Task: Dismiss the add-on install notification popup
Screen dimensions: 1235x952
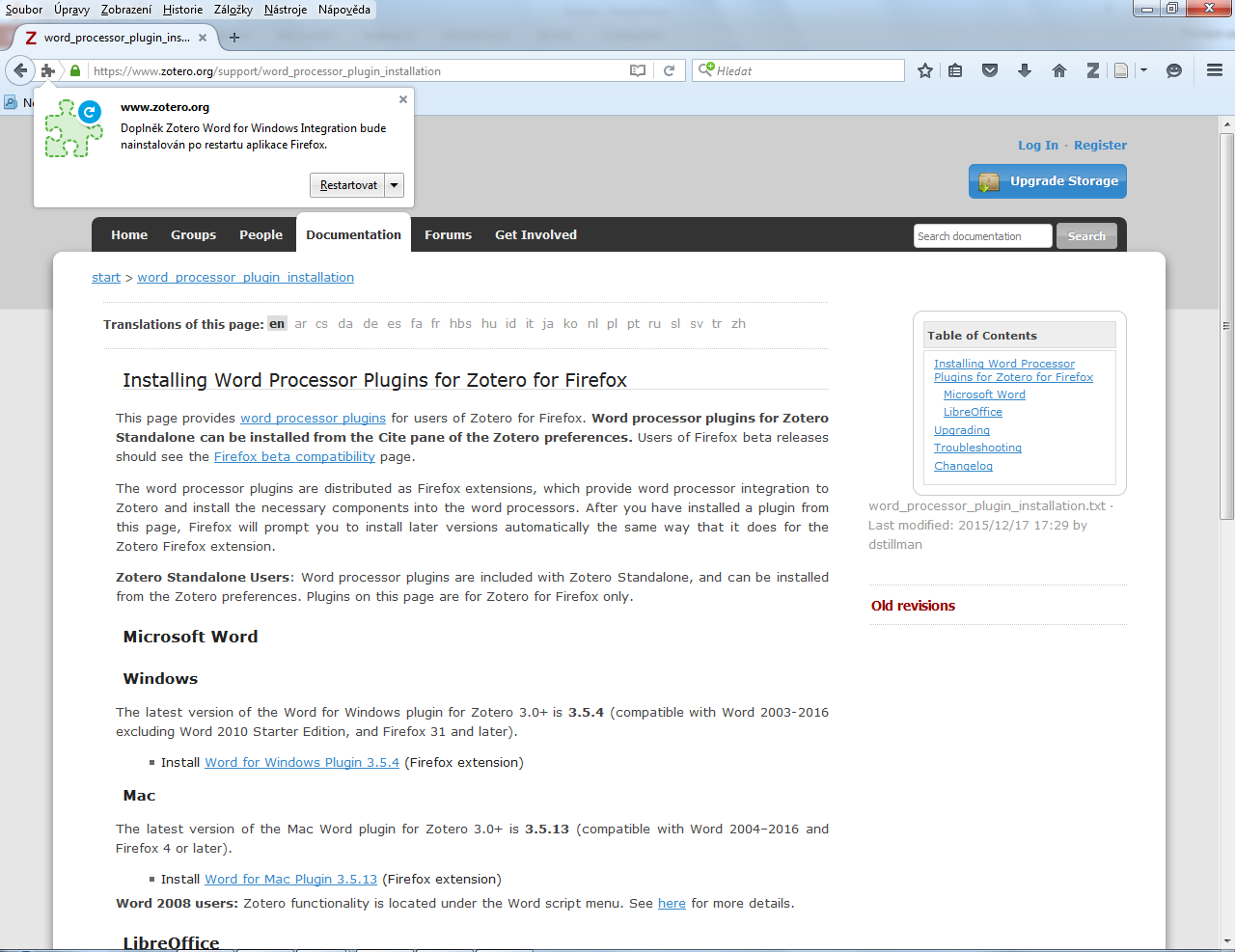Action: tap(403, 99)
